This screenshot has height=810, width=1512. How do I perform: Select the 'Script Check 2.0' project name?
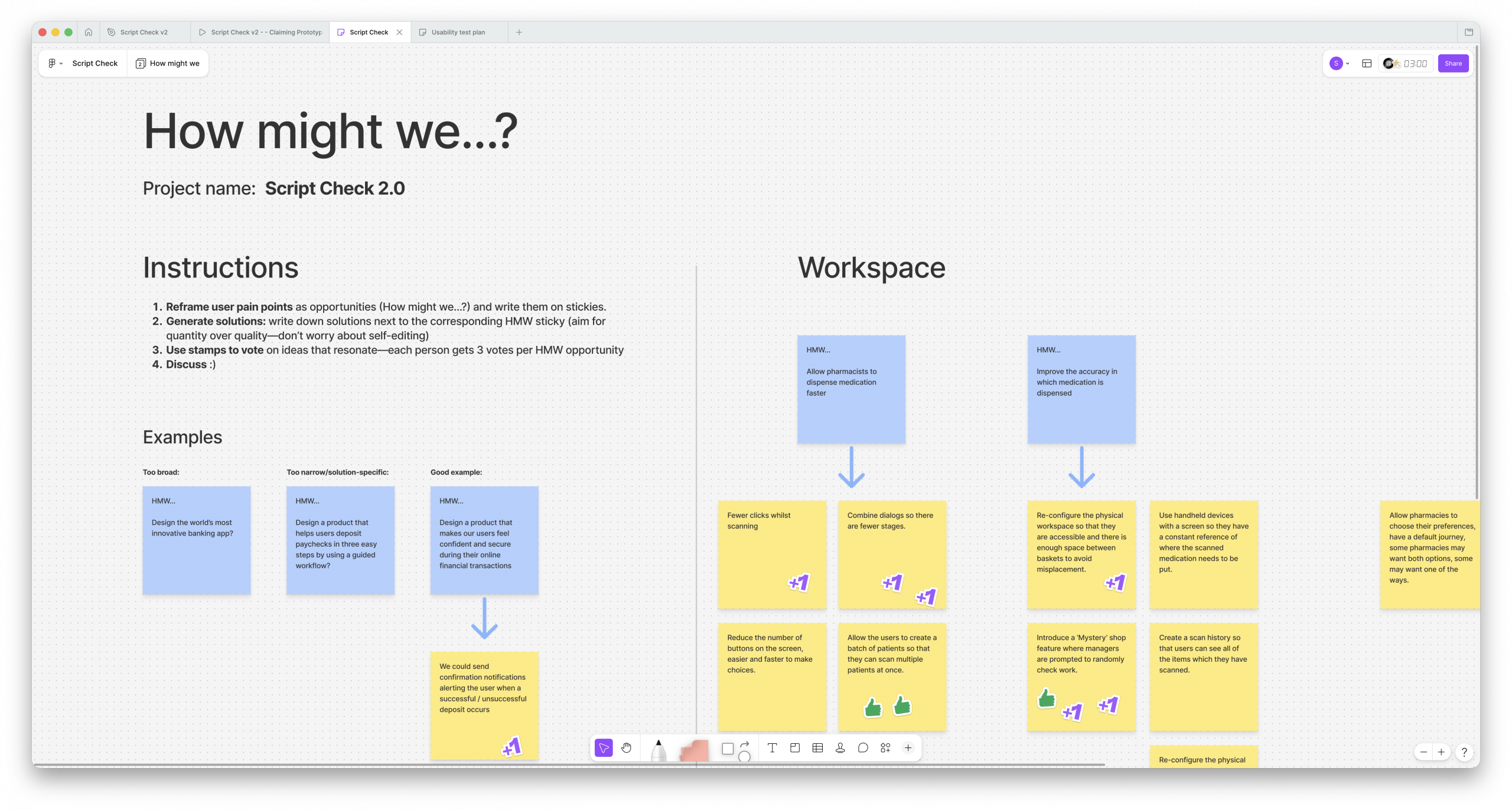[335, 188]
